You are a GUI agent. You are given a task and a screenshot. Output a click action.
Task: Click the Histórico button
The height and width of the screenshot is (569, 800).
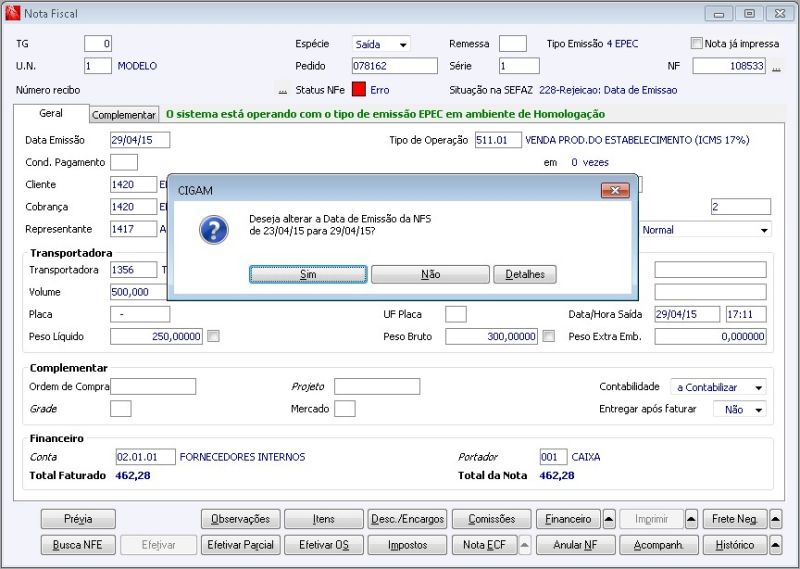click(x=735, y=545)
